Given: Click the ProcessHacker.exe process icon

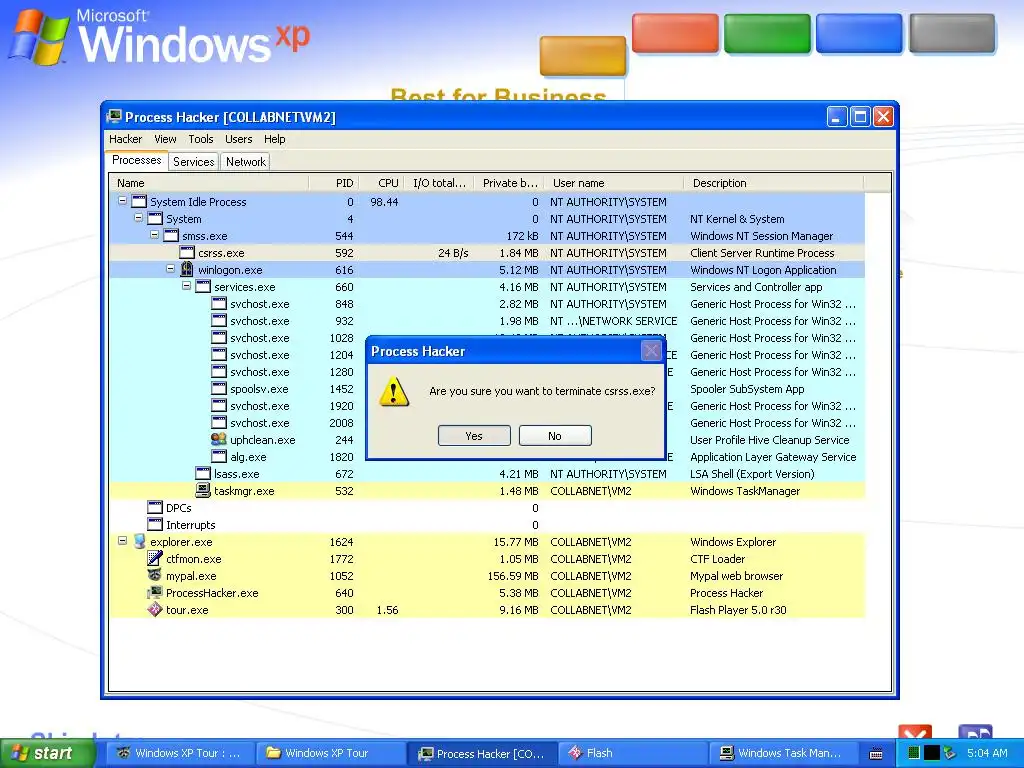Looking at the screenshot, I should pos(155,592).
